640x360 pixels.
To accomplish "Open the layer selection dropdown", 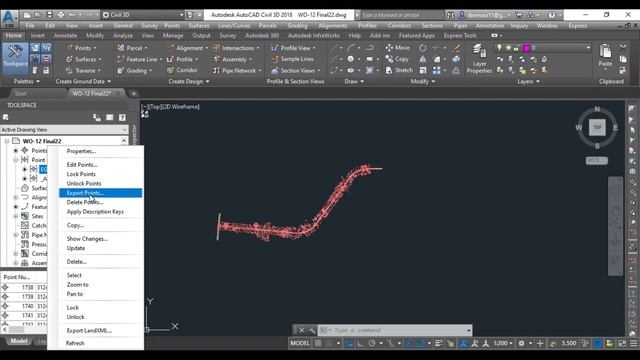I will [x=588, y=48].
